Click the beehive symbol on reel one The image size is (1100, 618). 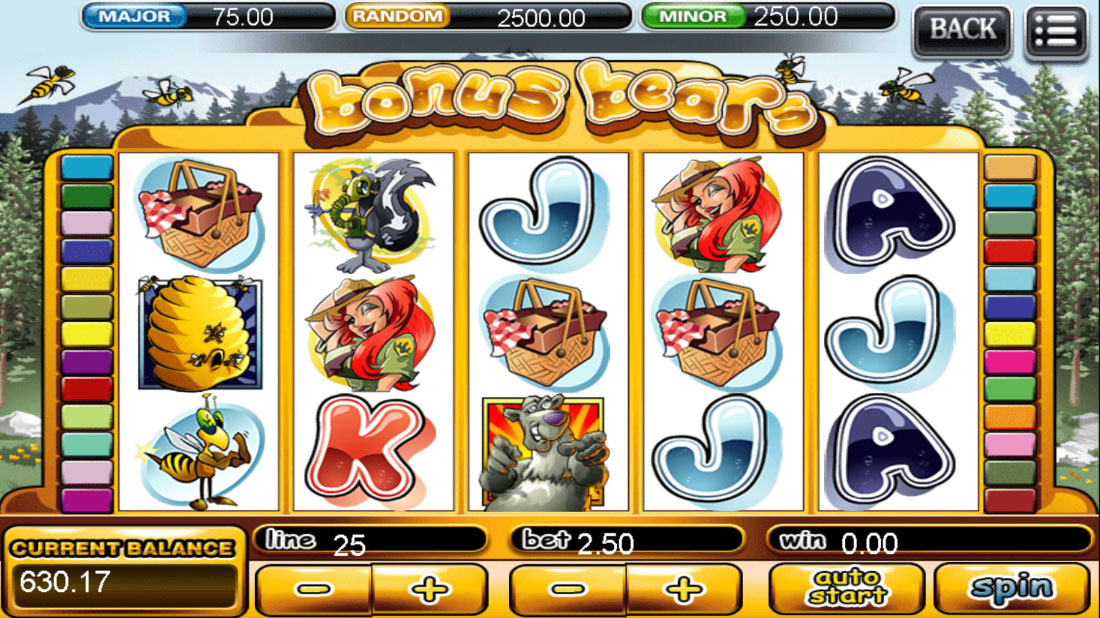point(200,332)
